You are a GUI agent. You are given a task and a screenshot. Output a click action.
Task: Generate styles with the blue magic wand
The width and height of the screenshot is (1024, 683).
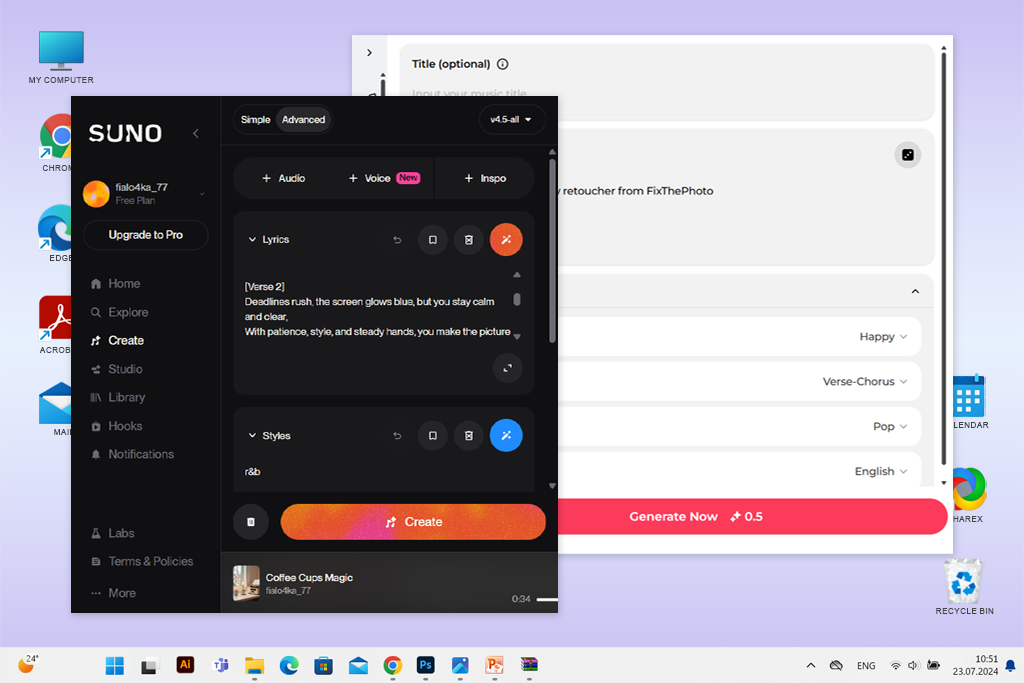pos(506,436)
